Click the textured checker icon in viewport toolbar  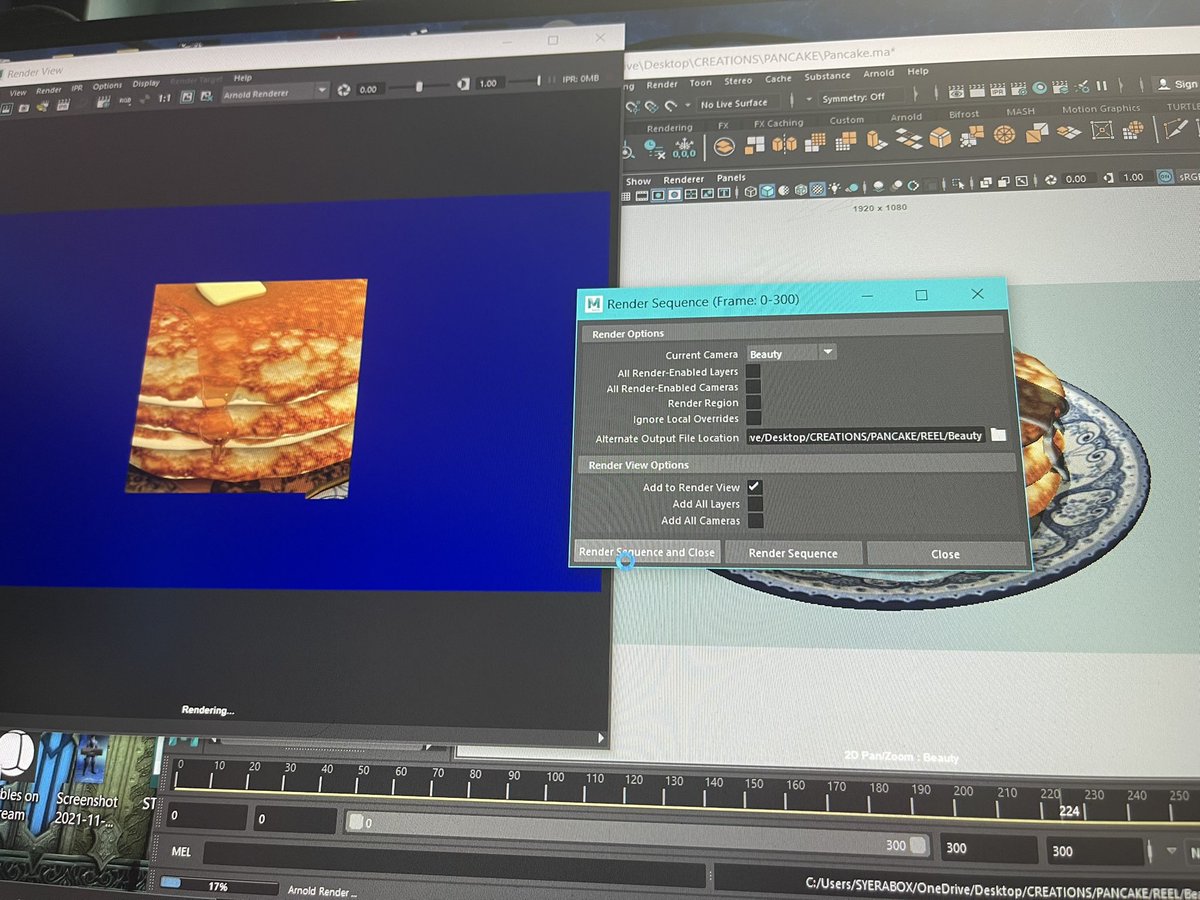tap(817, 188)
